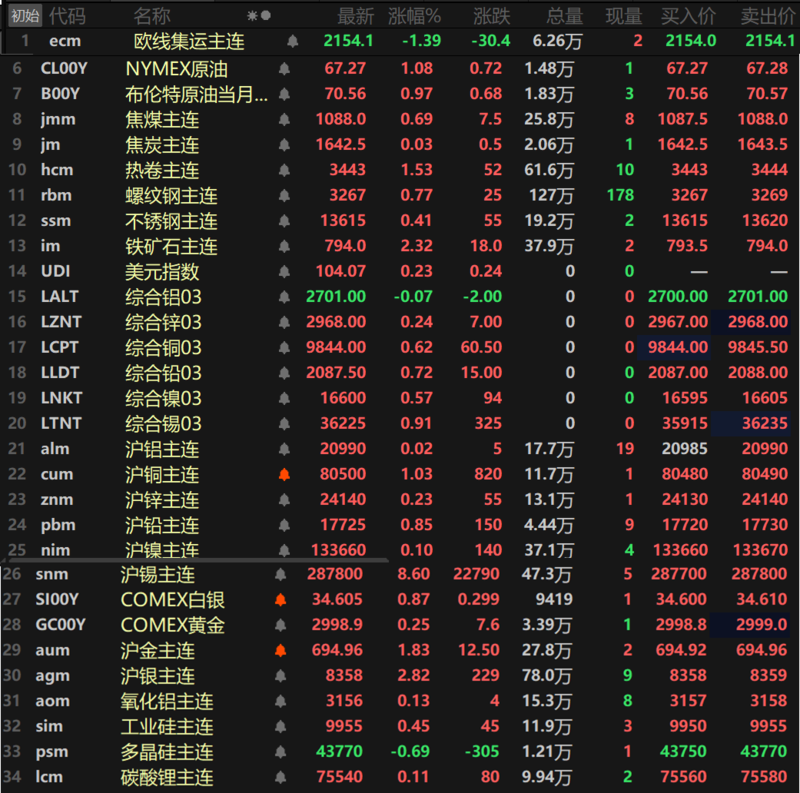Image resolution: width=800 pixels, height=793 pixels.
Task: Click alert bell for 沪铅主连
Action: pos(284,525)
